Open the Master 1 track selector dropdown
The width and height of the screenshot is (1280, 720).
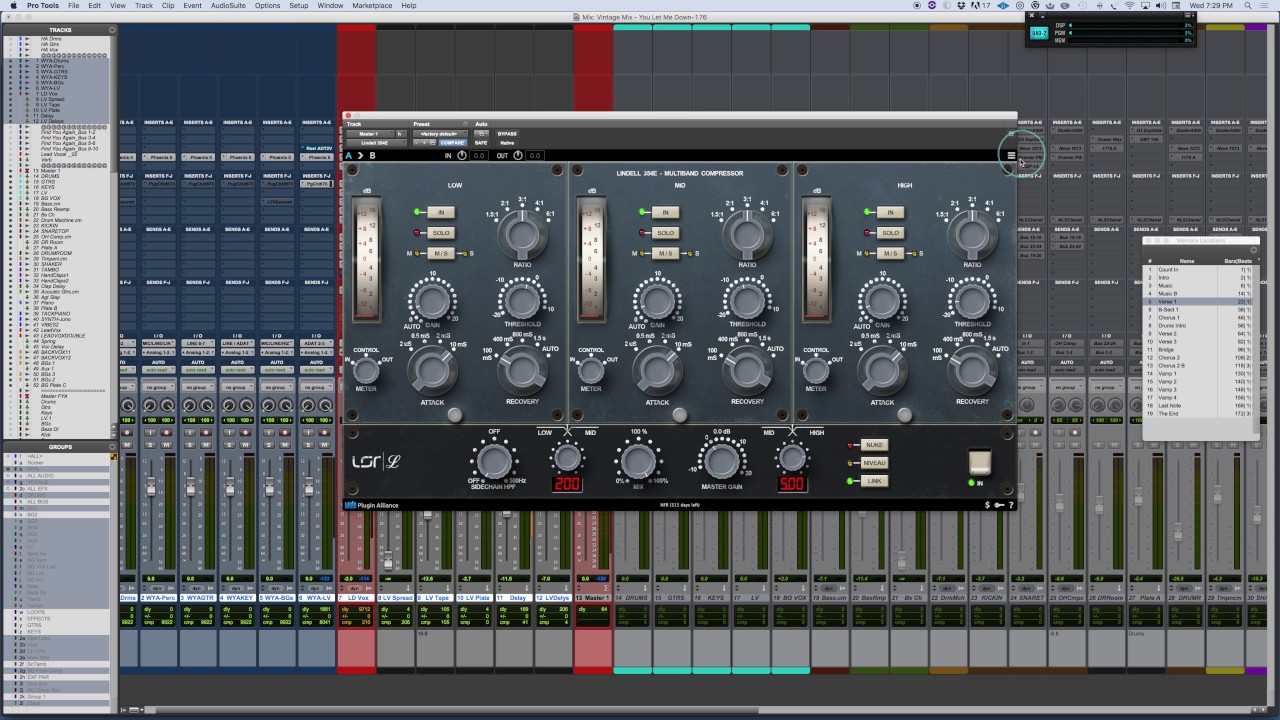[369, 133]
